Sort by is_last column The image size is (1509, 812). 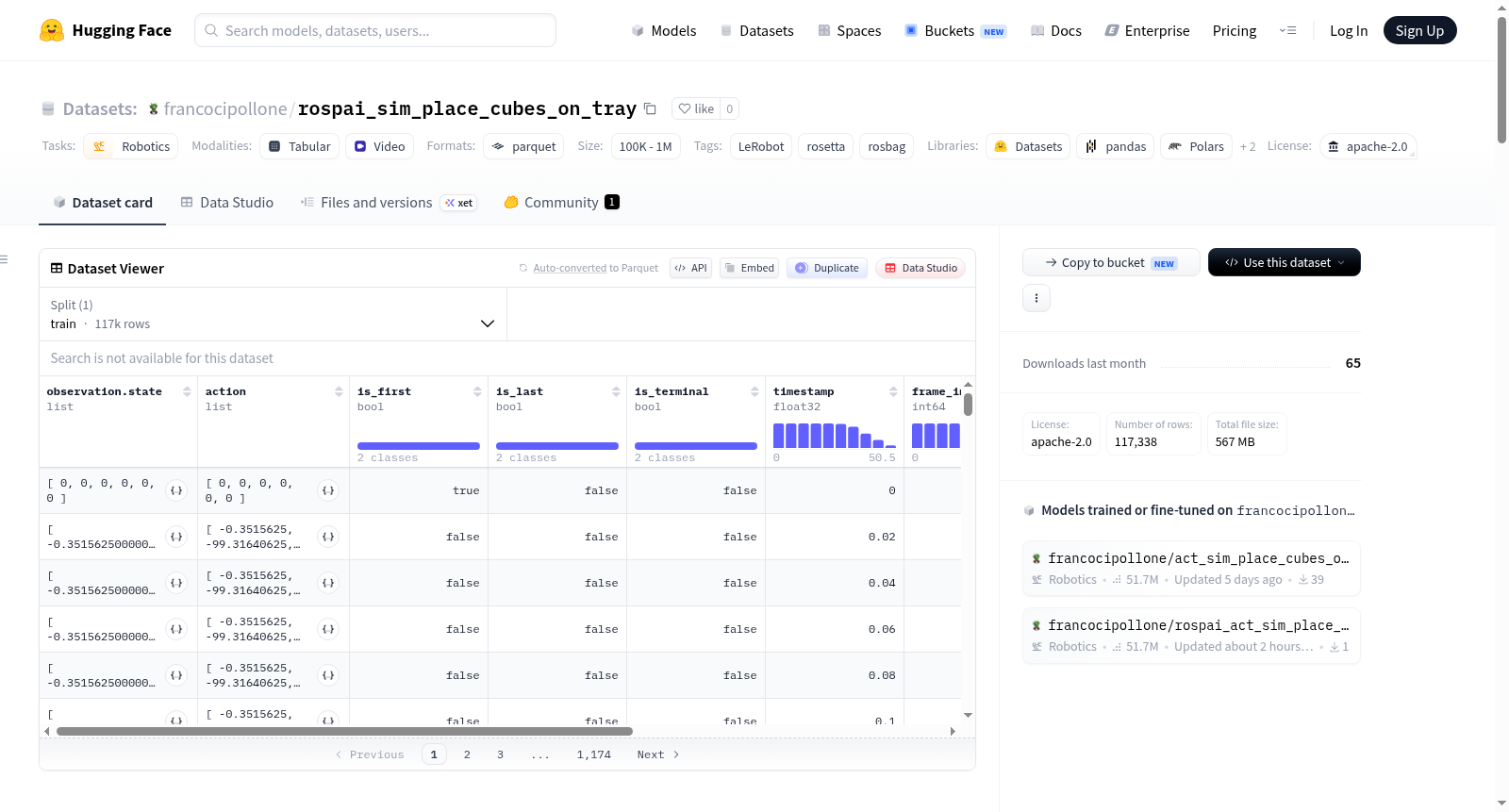(x=616, y=391)
